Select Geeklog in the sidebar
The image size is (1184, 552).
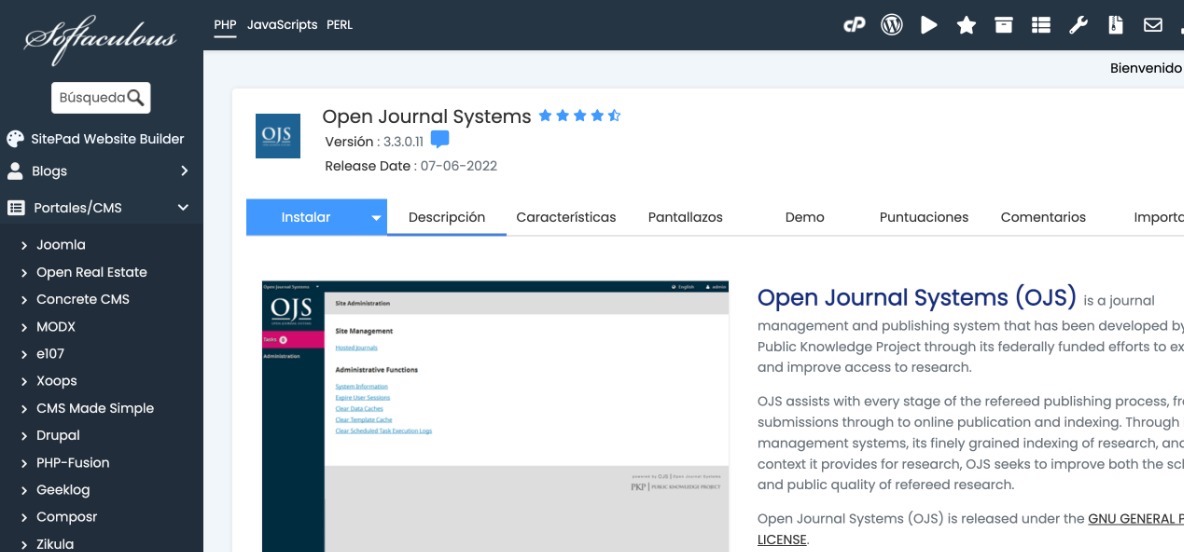(63, 490)
